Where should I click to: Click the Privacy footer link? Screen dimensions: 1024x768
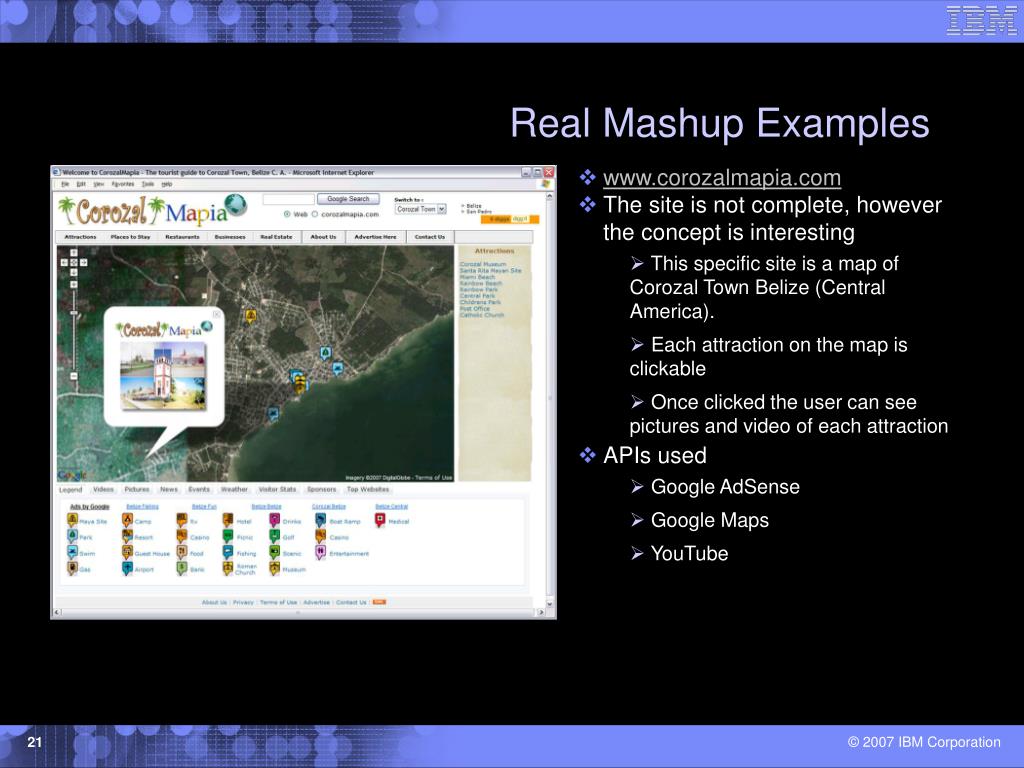pyautogui.click(x=243, y=602)
